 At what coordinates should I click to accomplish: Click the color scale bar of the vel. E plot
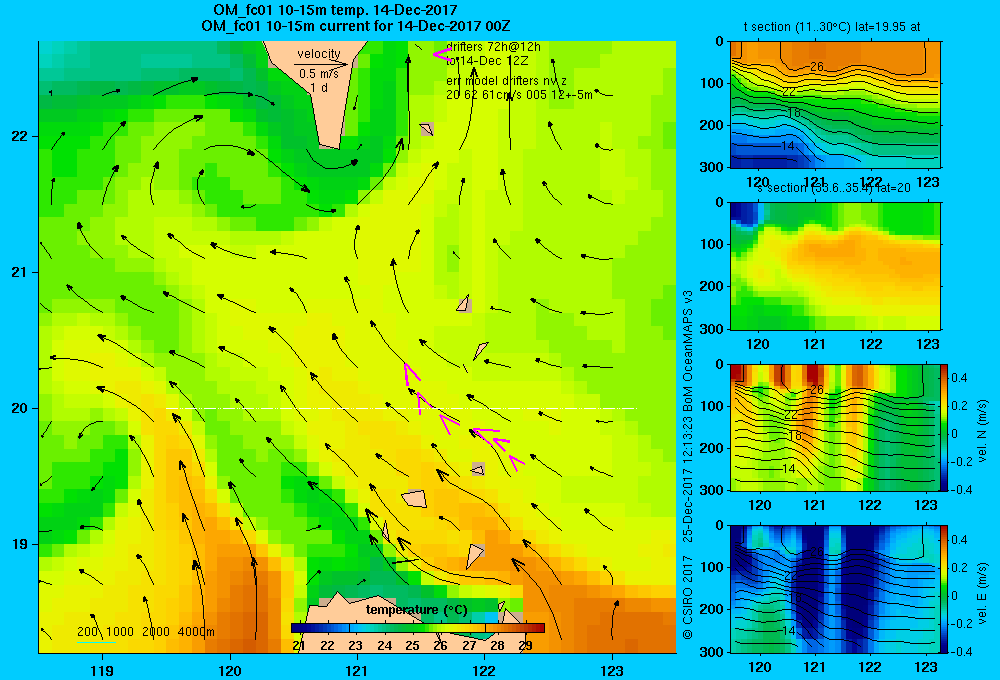click(x=945, y=589)
